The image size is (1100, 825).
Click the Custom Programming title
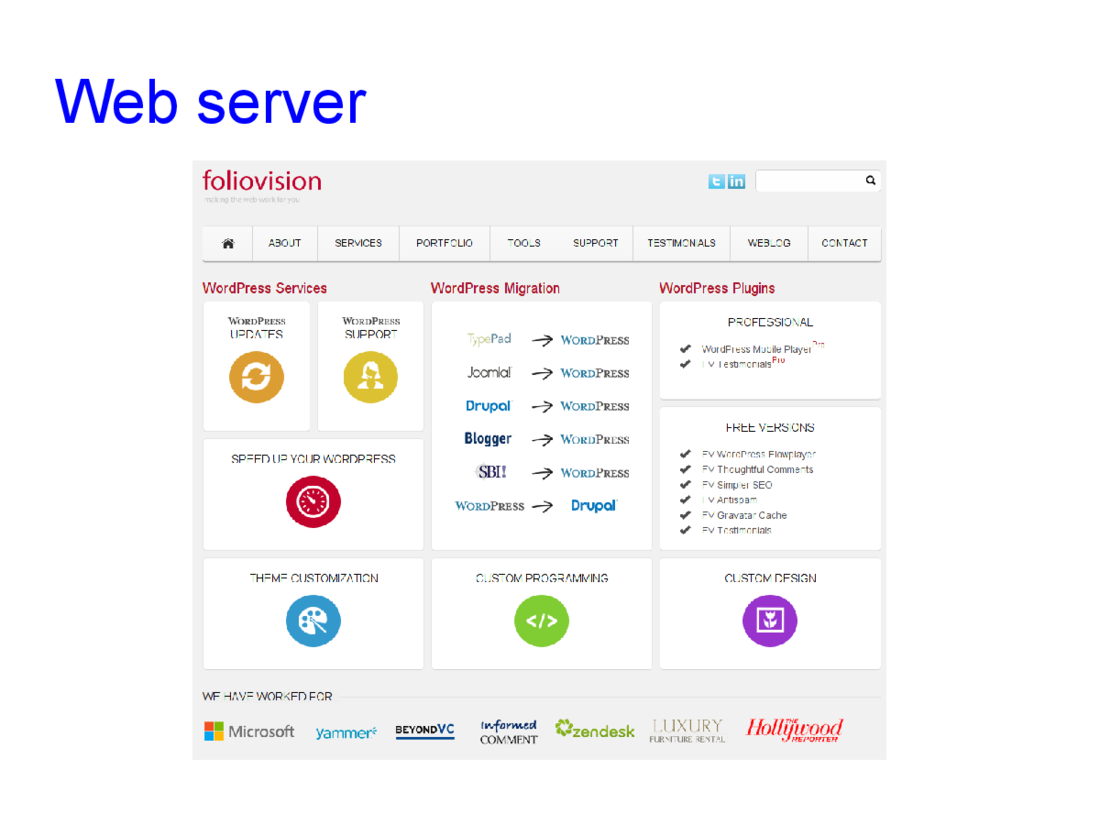[542, 578]
